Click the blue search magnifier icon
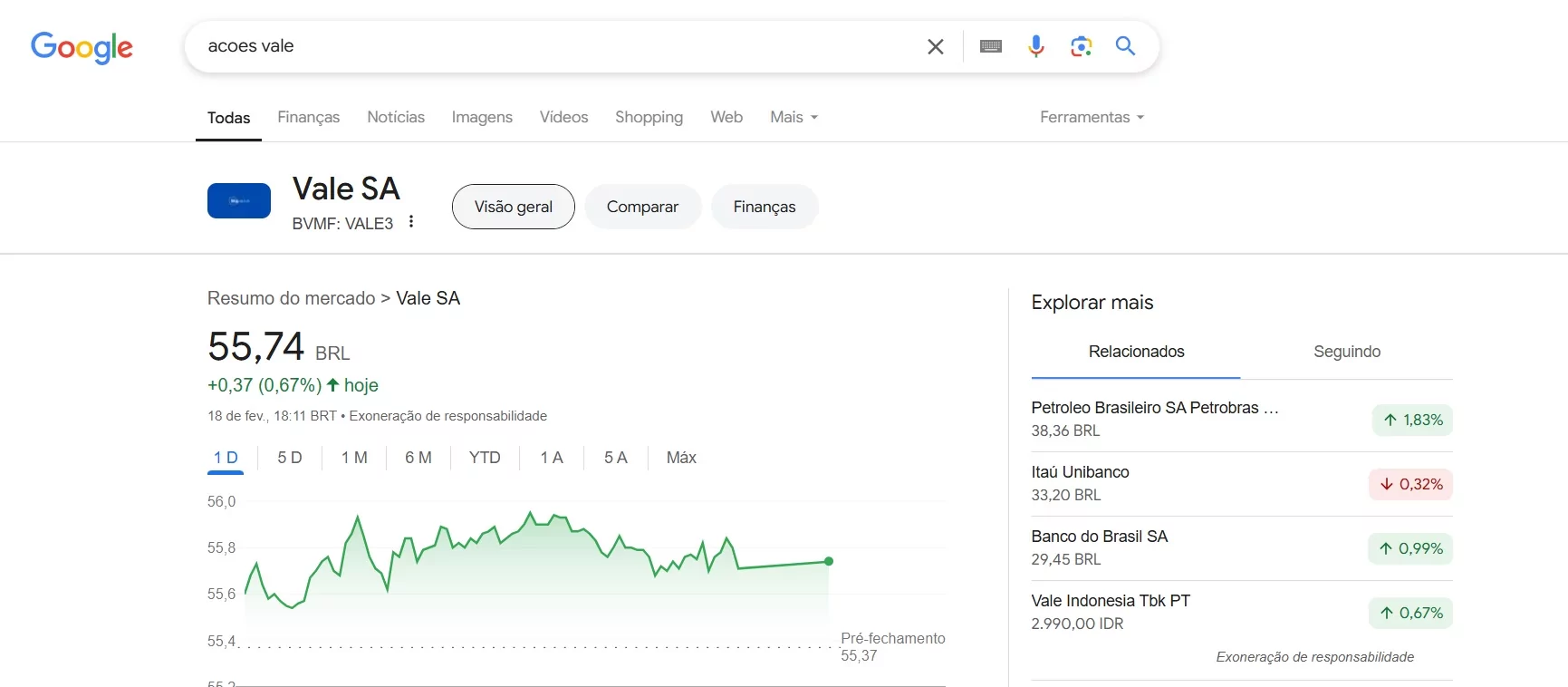The height and width of the screenshot is (687, 1568). click(x=1125, y=46)
